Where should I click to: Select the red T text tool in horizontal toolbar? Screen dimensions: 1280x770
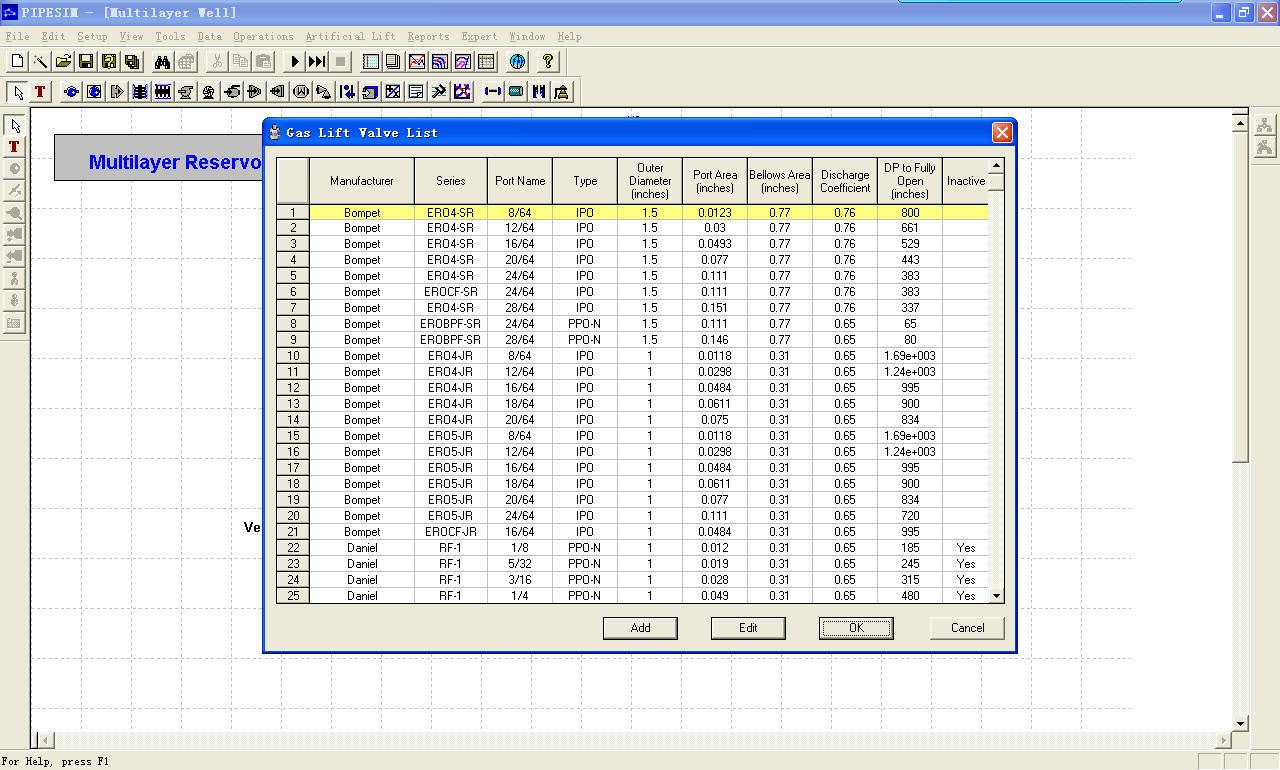40,92
